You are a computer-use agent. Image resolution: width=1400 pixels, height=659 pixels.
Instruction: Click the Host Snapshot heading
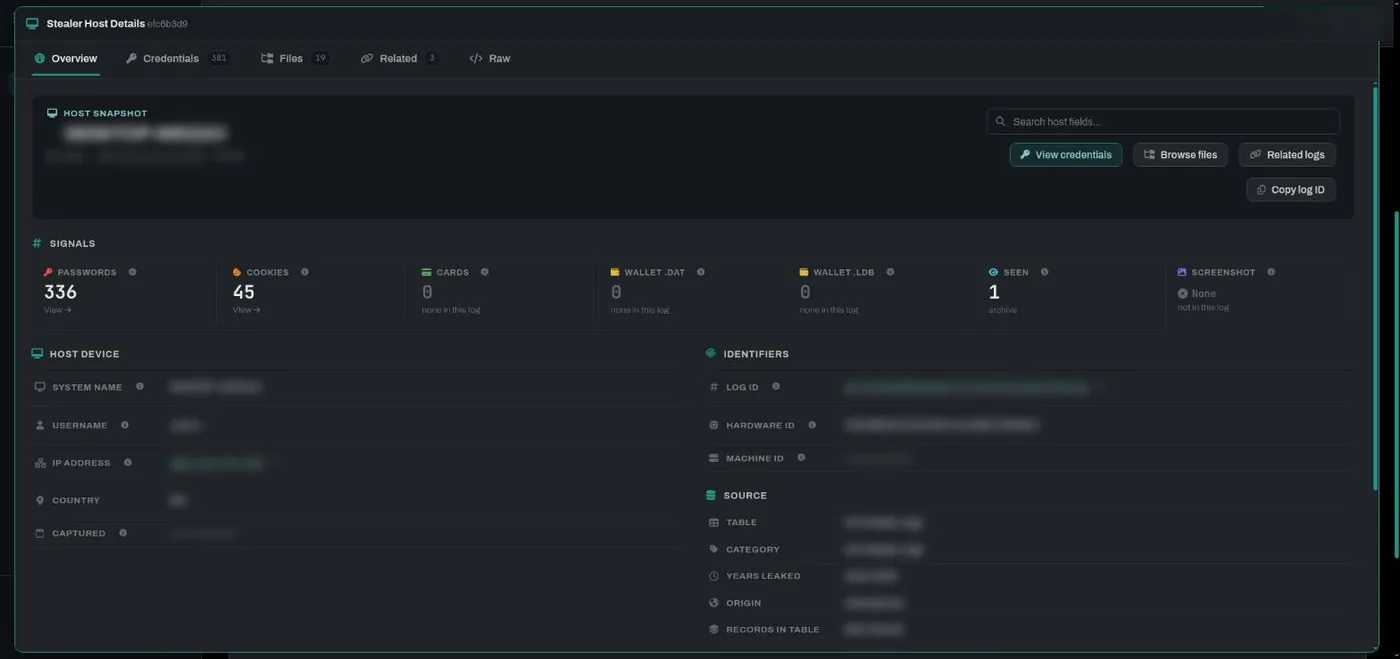point(105,113)
